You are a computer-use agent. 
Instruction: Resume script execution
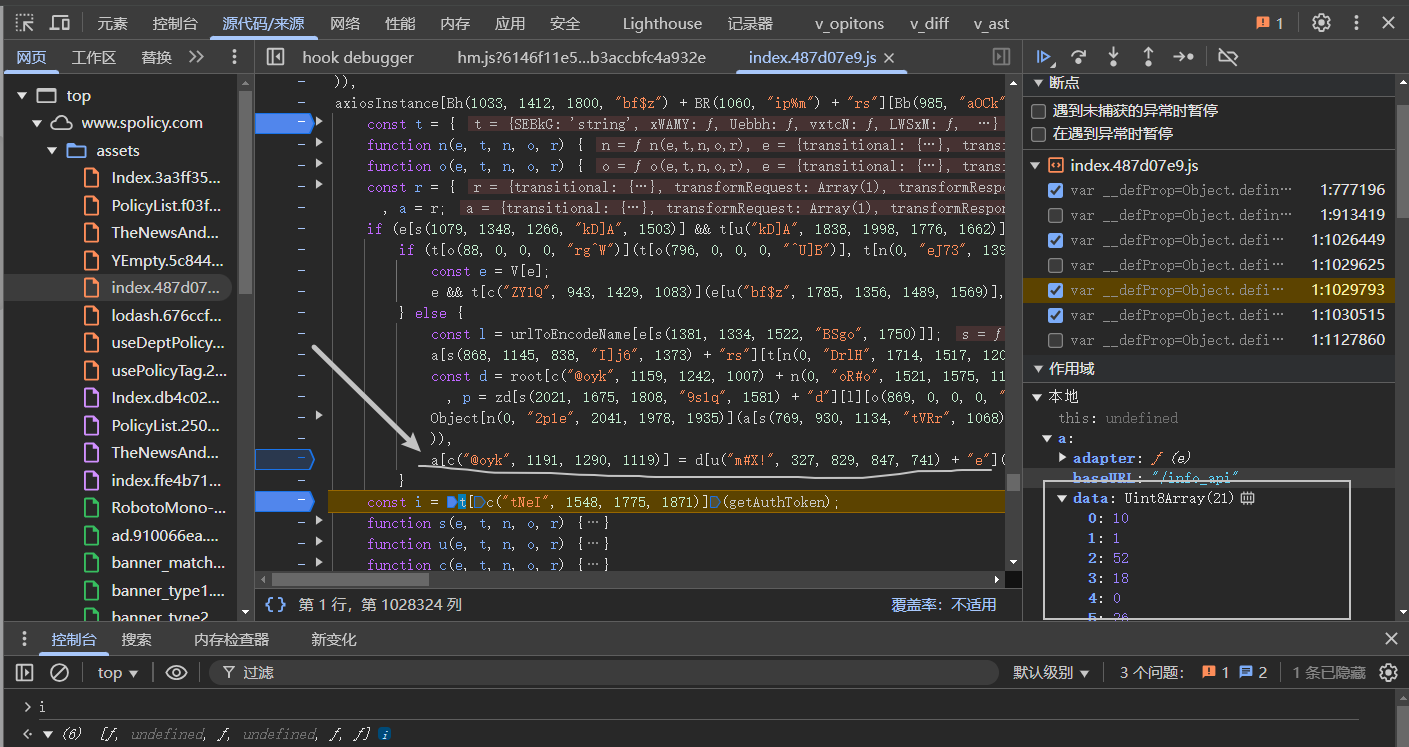click(1044, 57)
